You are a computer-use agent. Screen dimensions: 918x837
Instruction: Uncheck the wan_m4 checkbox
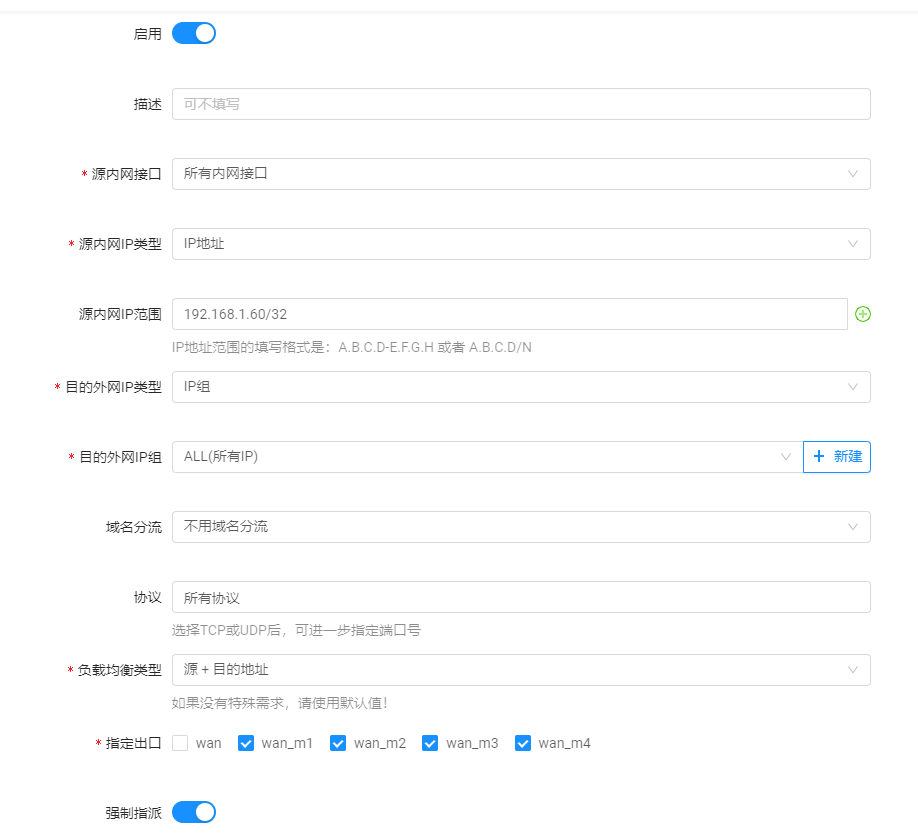(523, 743)
